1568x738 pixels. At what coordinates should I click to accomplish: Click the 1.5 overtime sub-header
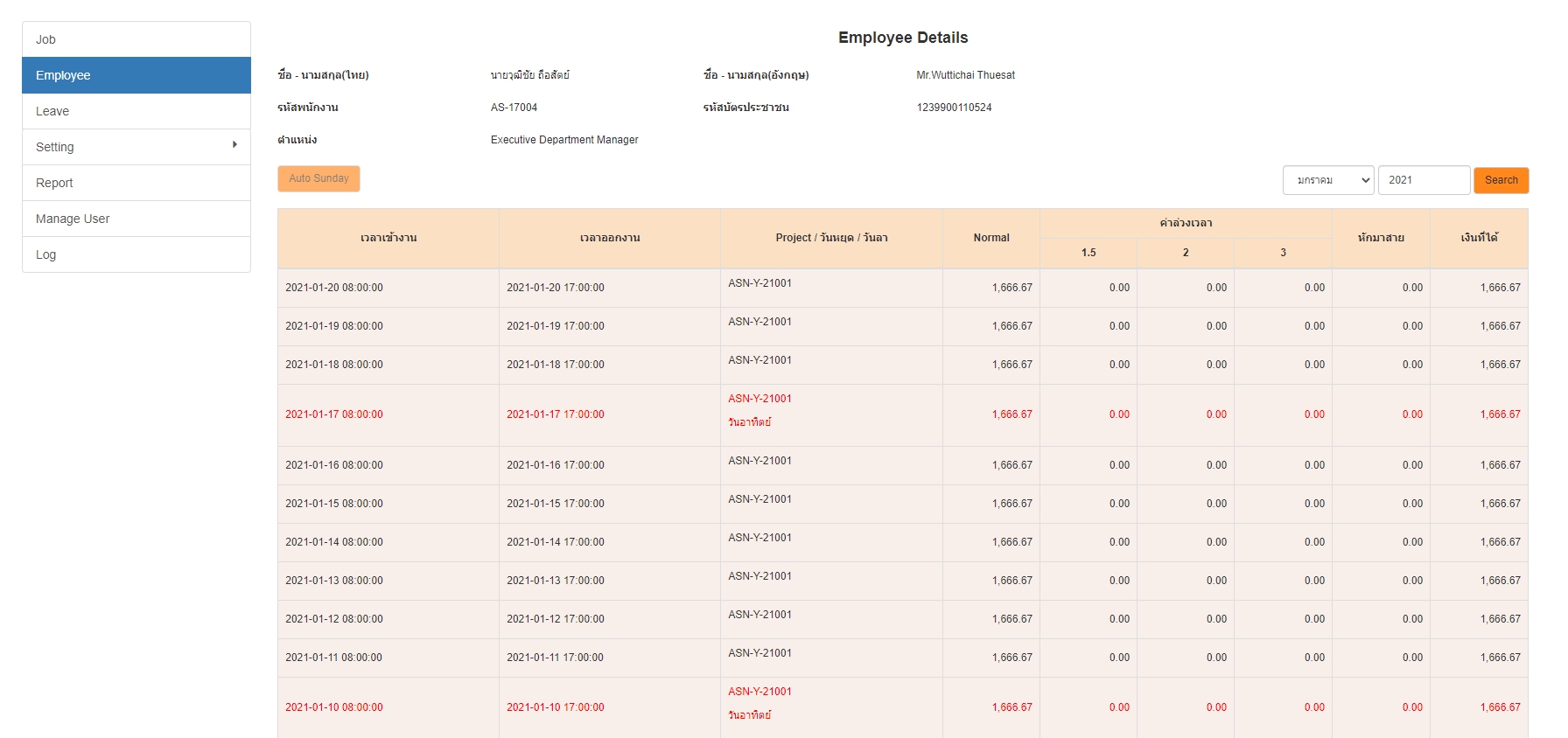[1088, 253]
